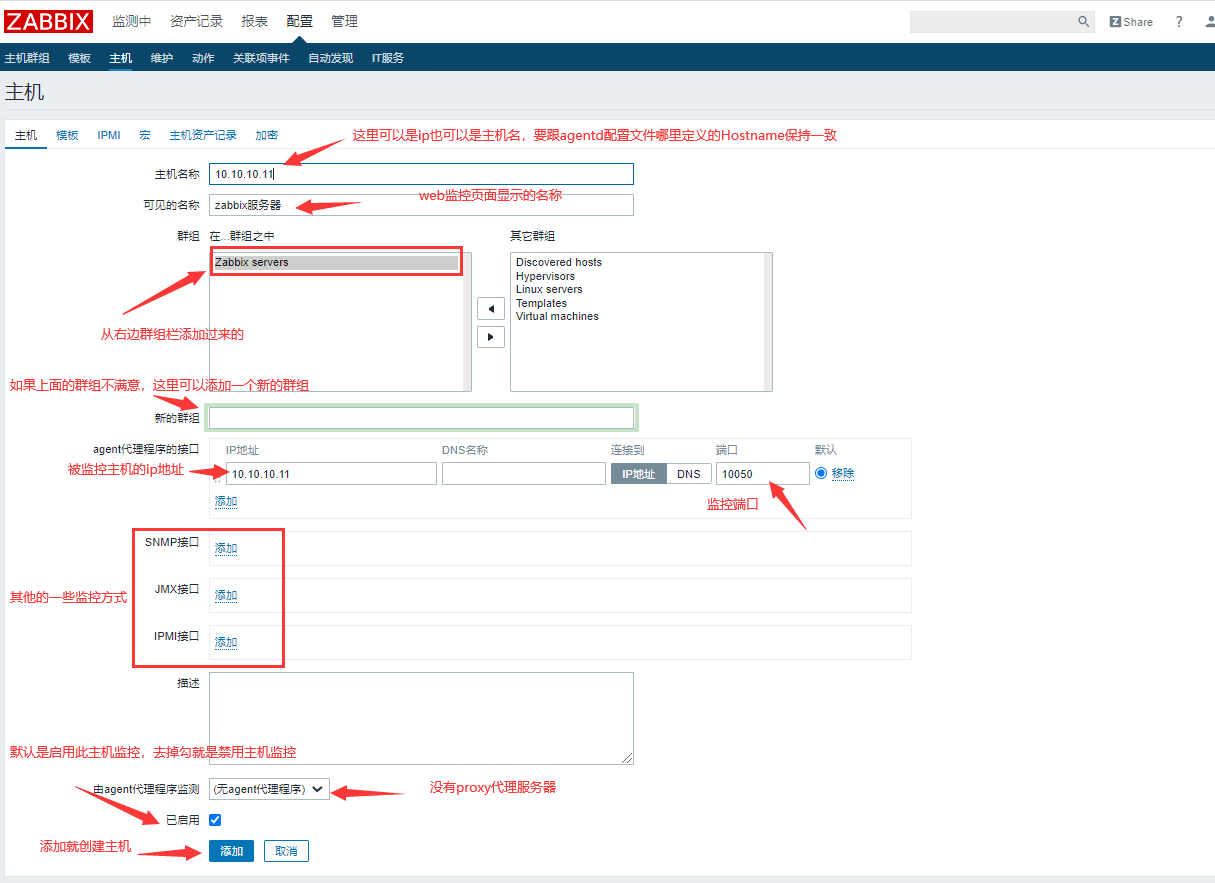Select the 默认 radio button

click(821, 473)
